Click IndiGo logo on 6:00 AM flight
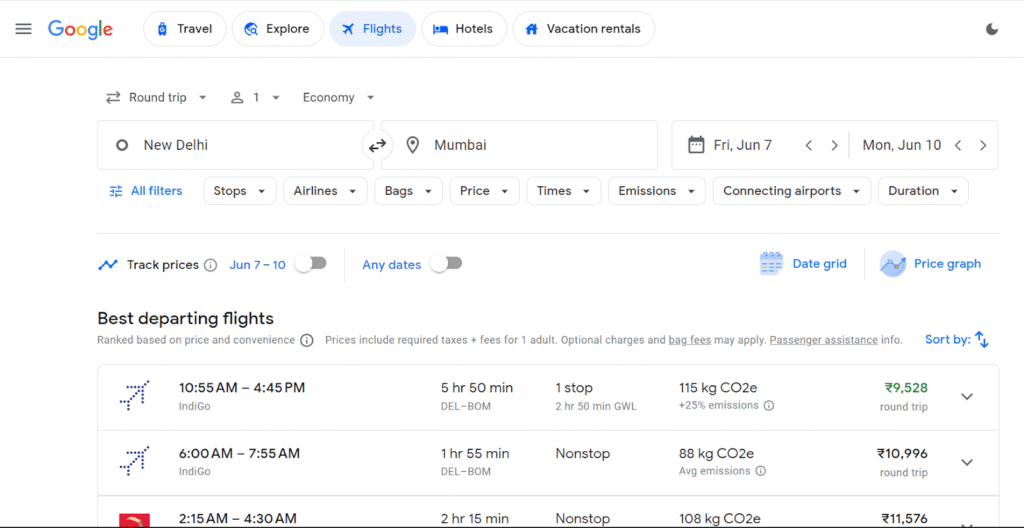Viewport: 1024px width, 528px height. [135, 461]
